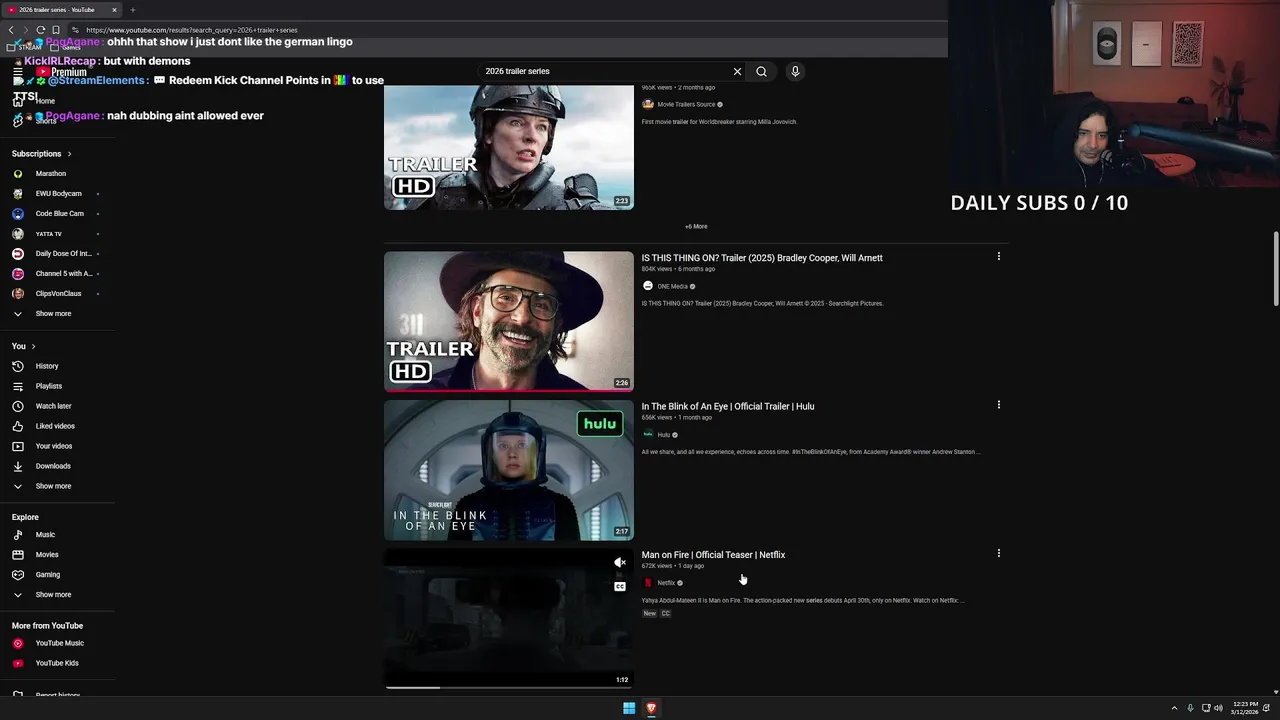This screenshot has width=1280, height=720.
Task: Open YouTube Music from the sidebar
Action: pyautogui.click(x=59, y=643)
